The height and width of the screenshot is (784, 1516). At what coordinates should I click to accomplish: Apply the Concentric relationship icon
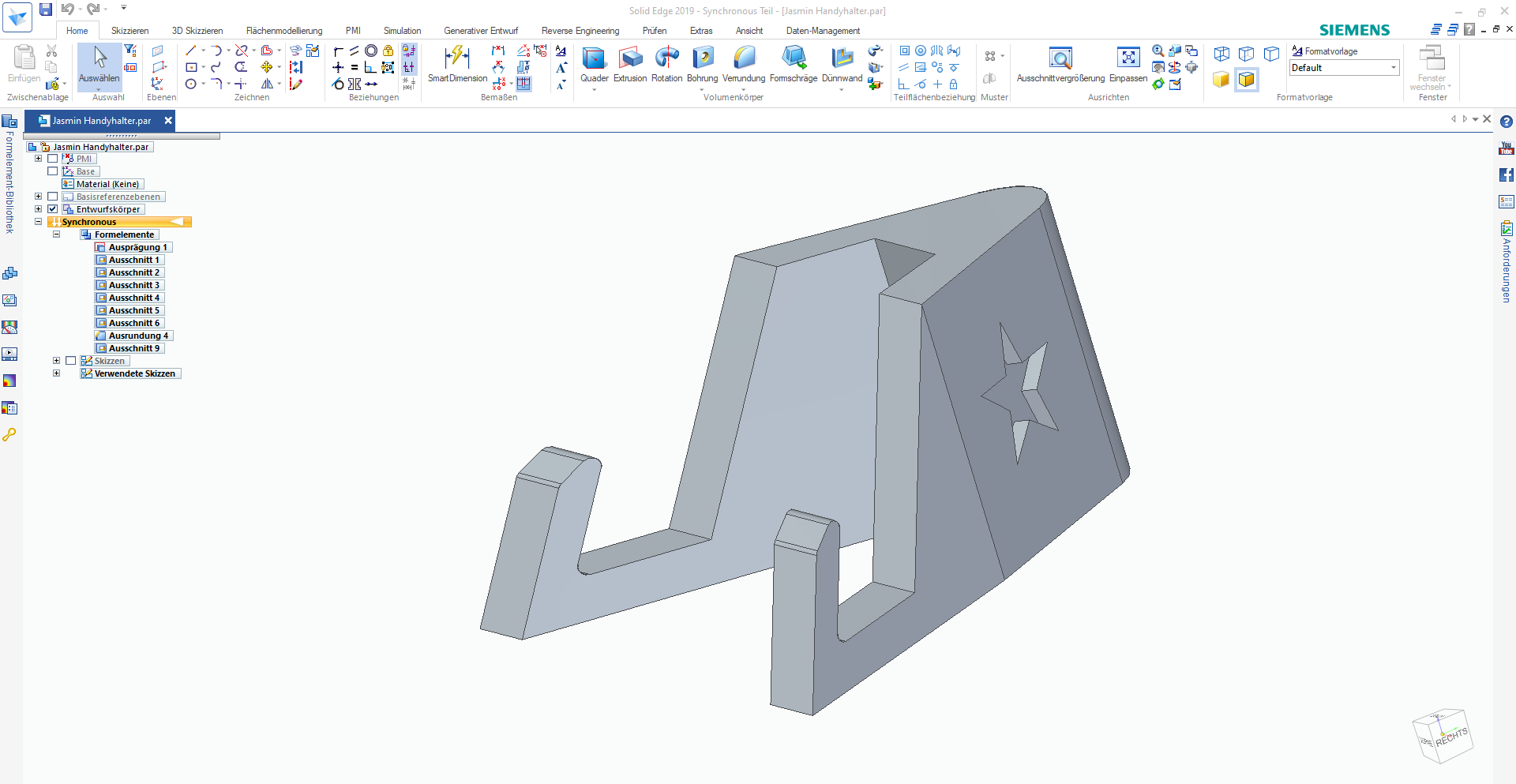point(370,51)
